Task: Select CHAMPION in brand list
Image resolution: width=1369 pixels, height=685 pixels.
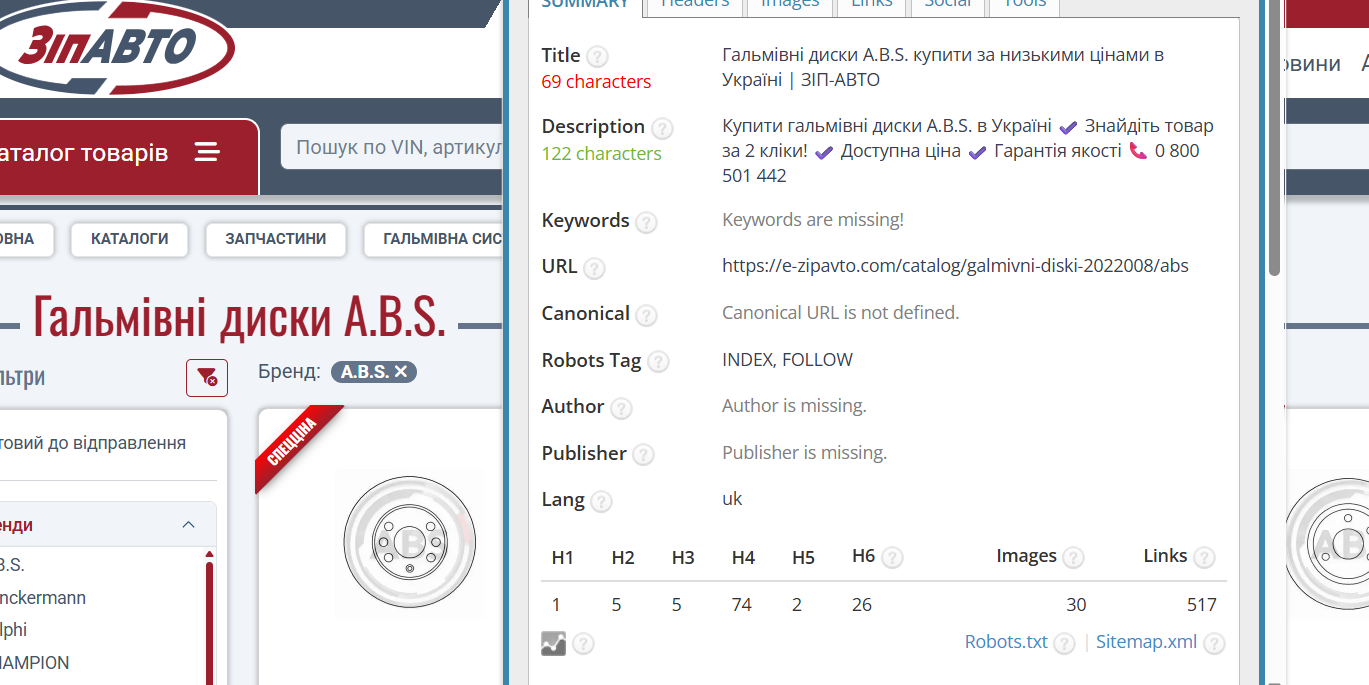Action: 35,663
